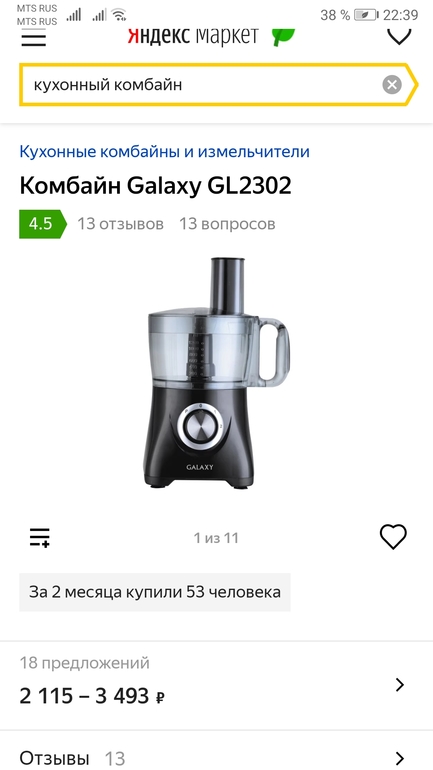Add Galaxy GL2302 to comparison list
This screenshot has height=770, width=433.
[40, 537]
